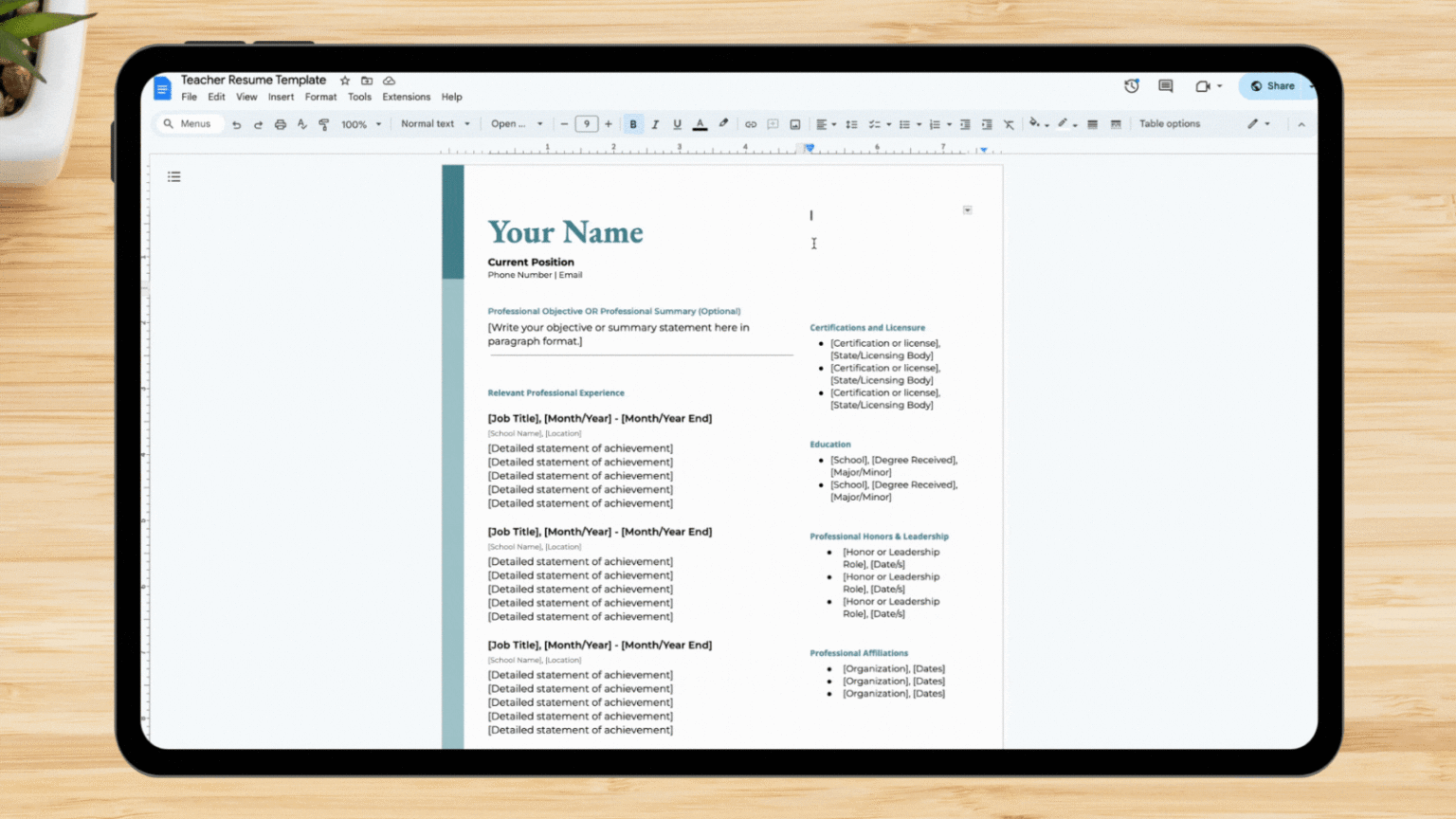This screenshot has width=1456, height=819.
Task: Click the insert link icon
Action: point(750,124)
